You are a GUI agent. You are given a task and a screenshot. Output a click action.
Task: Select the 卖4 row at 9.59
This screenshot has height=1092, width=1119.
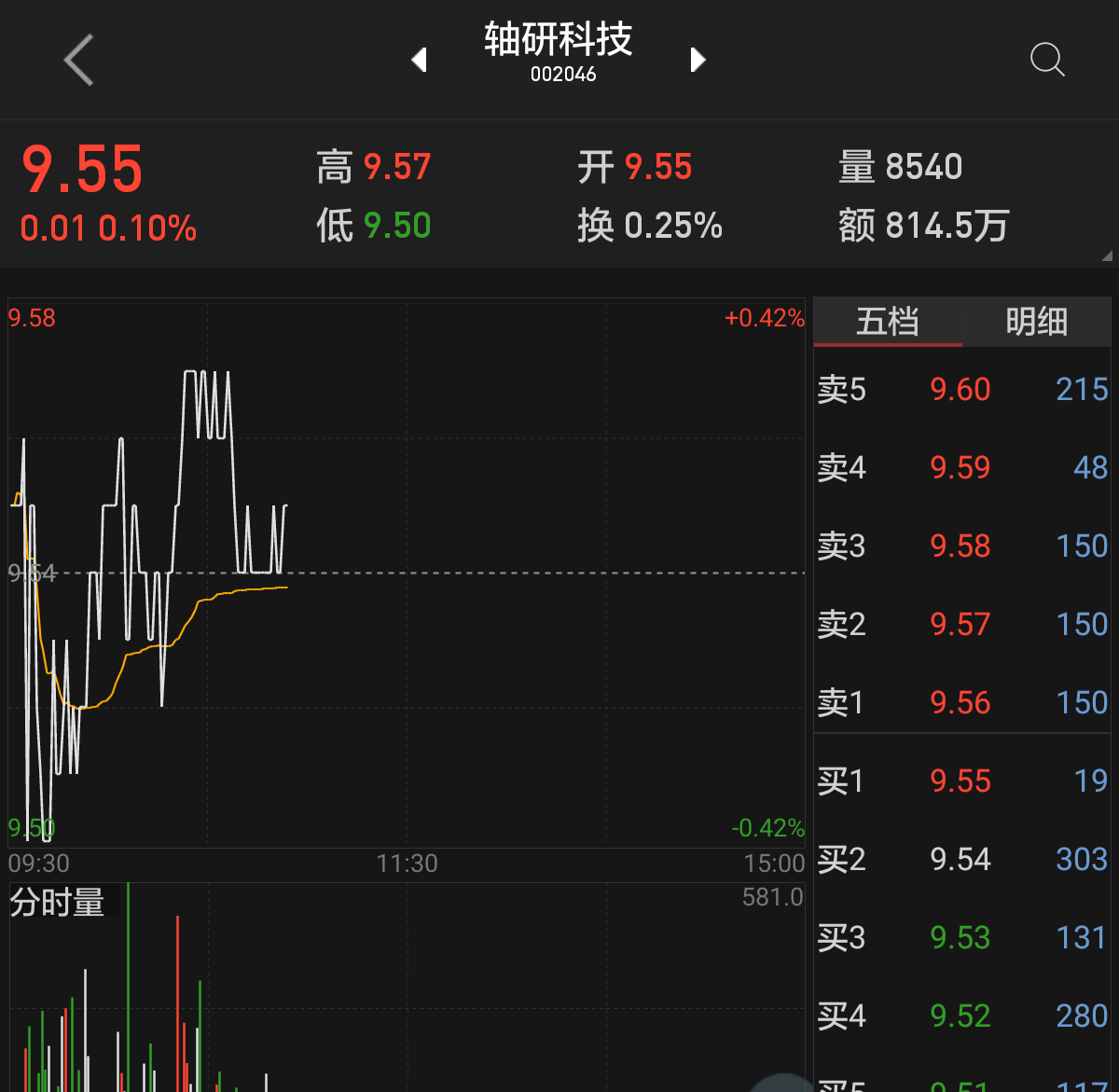coord(962,467)
